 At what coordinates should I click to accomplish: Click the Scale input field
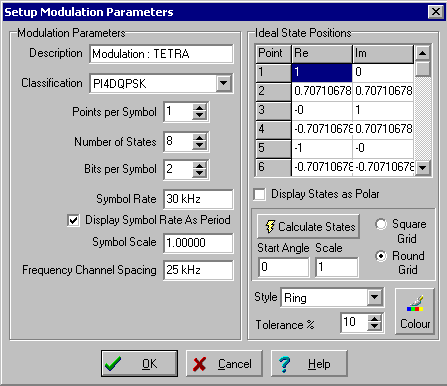tap(337, 267)
